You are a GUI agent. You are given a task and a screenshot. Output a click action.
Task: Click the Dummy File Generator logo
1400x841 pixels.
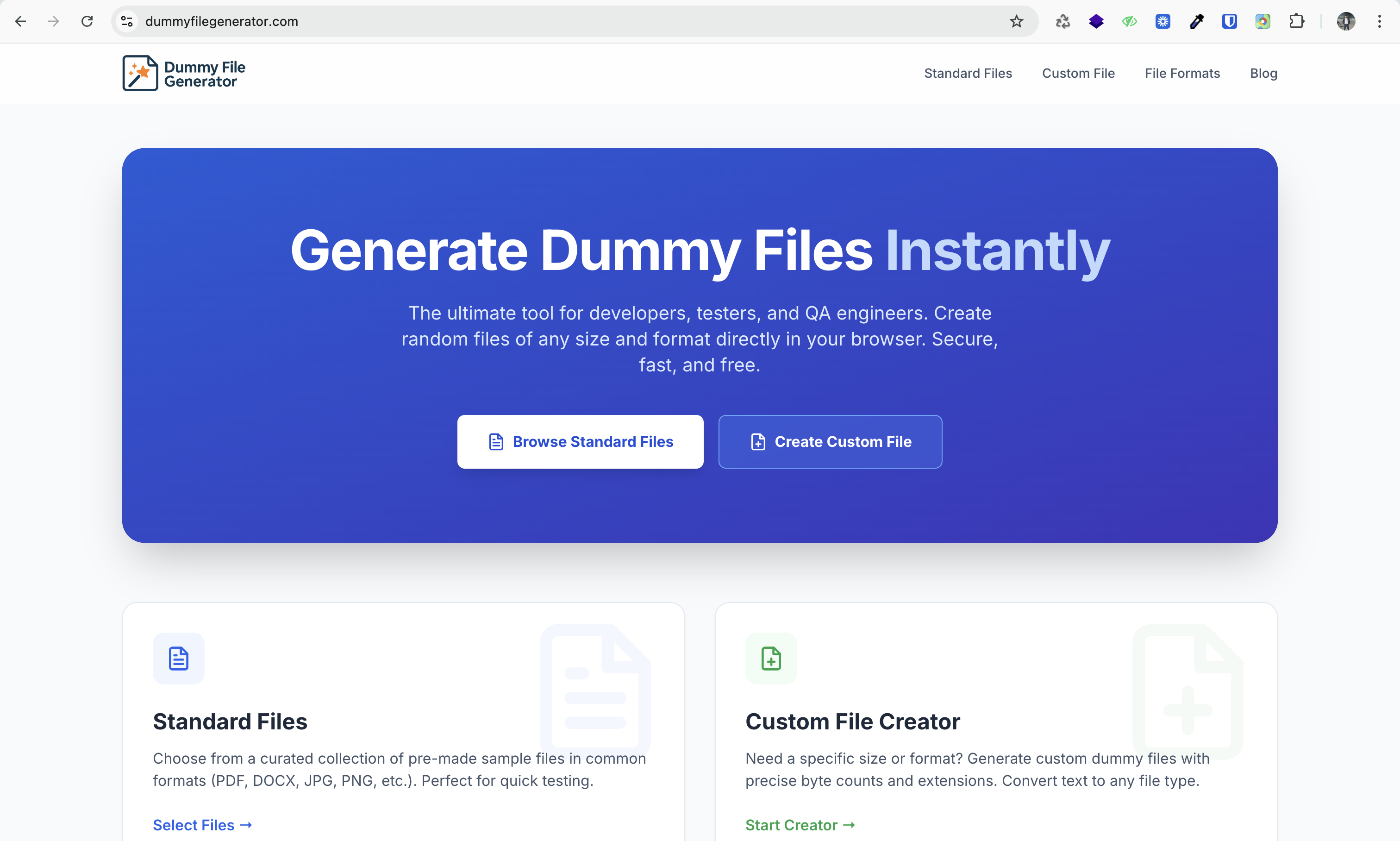pos(184,73)
